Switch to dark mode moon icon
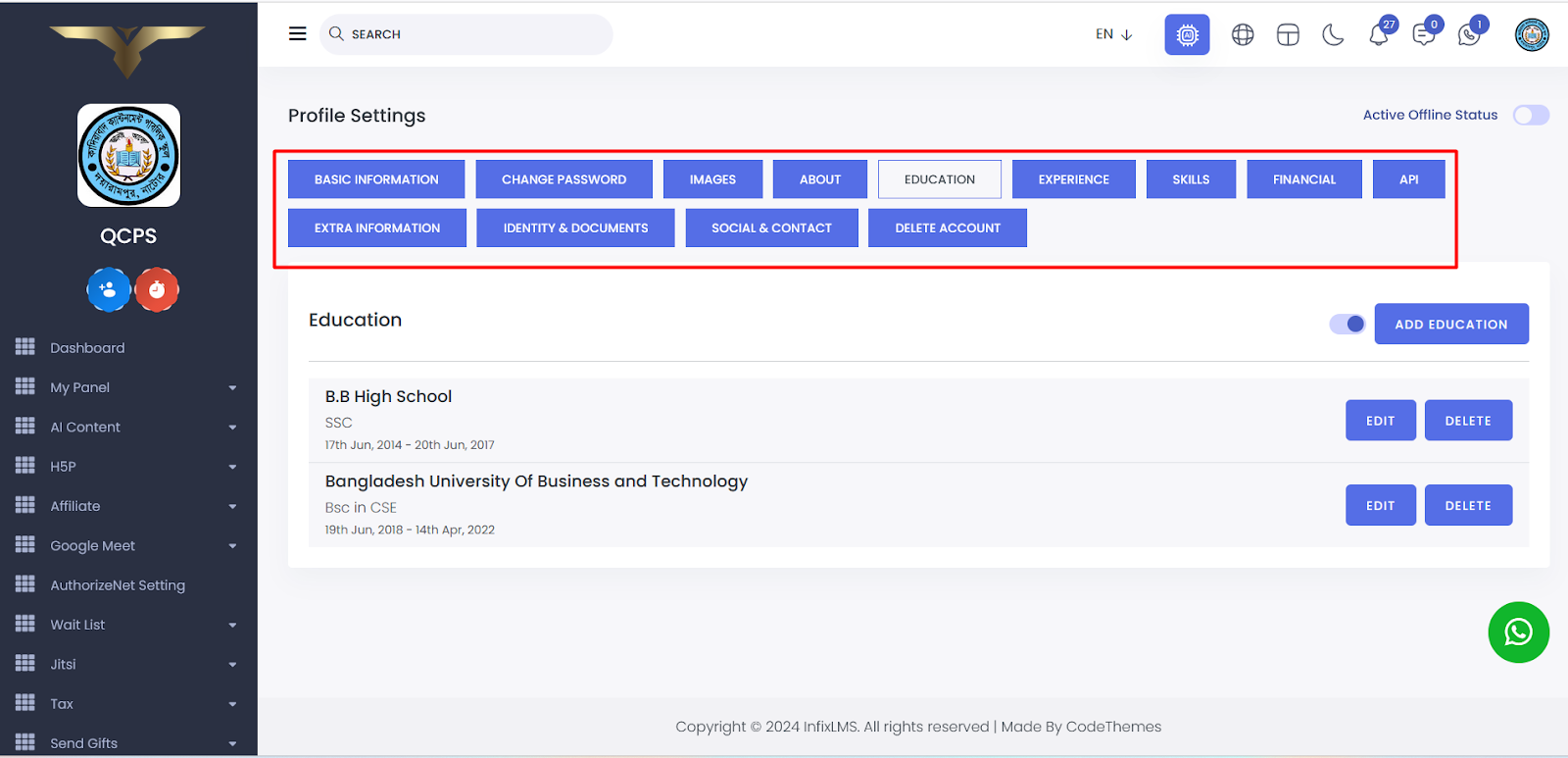This screenshot has height=758, width=1568. pyautogui.click(x=1333, y=35)
